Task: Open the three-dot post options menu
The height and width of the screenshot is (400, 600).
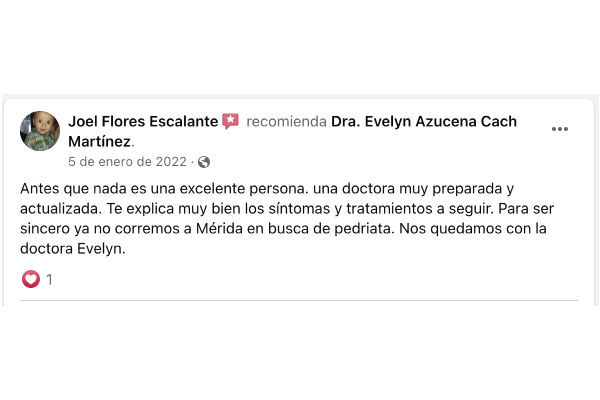Action: [x=560, y=129]
